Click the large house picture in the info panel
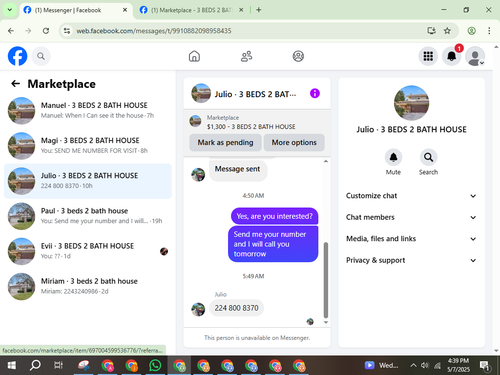 point(411,103)
